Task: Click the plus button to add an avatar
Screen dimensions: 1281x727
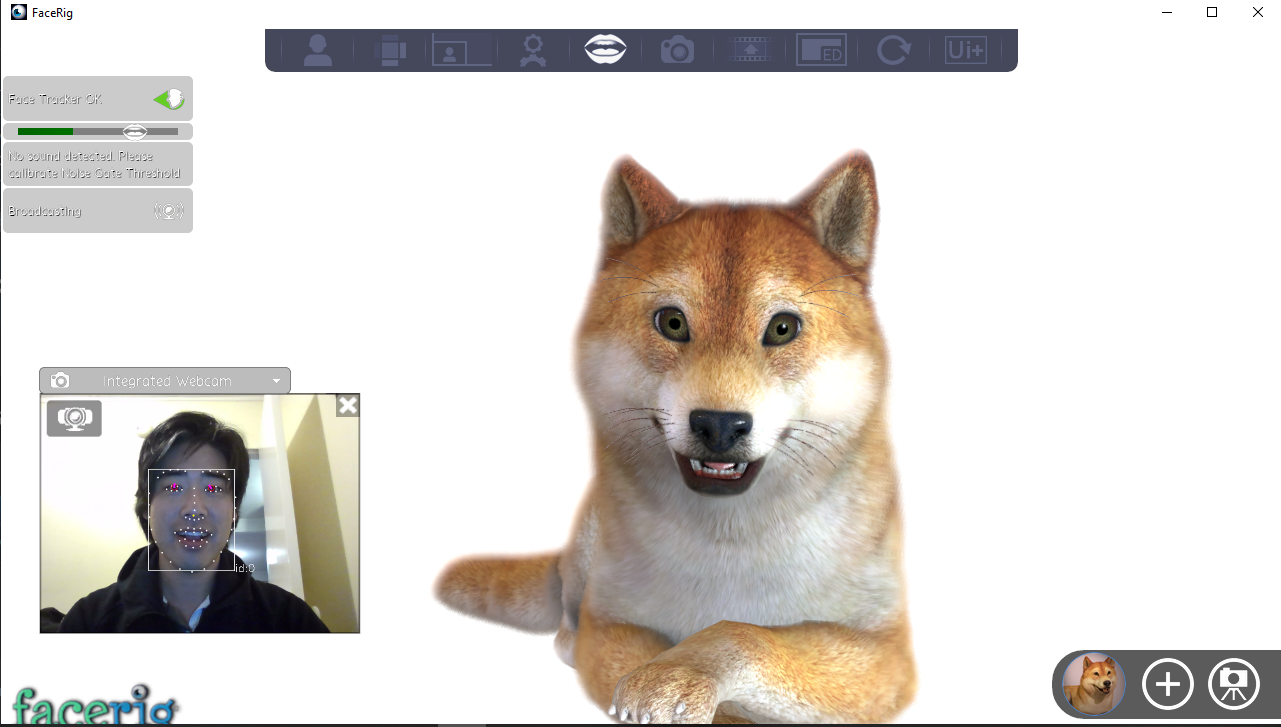Action: (1168, 684)
